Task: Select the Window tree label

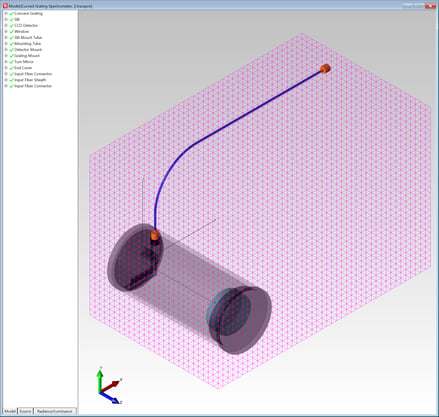Action: [x=21, y=31]
